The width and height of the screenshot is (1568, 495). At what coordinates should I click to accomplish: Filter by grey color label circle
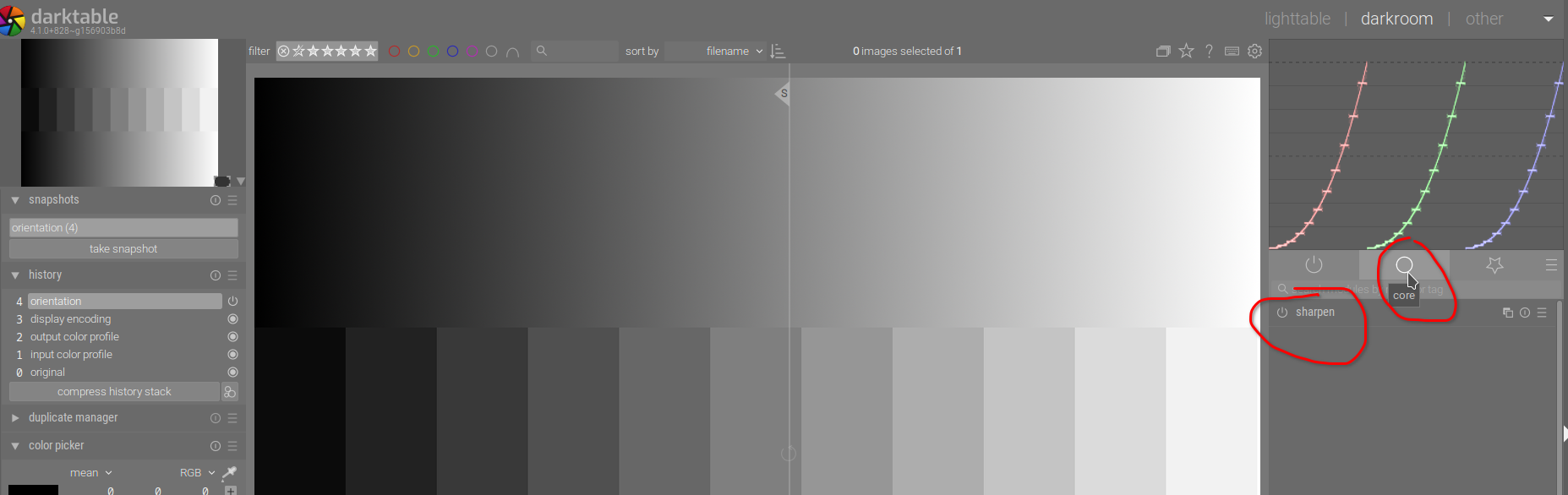491,52
